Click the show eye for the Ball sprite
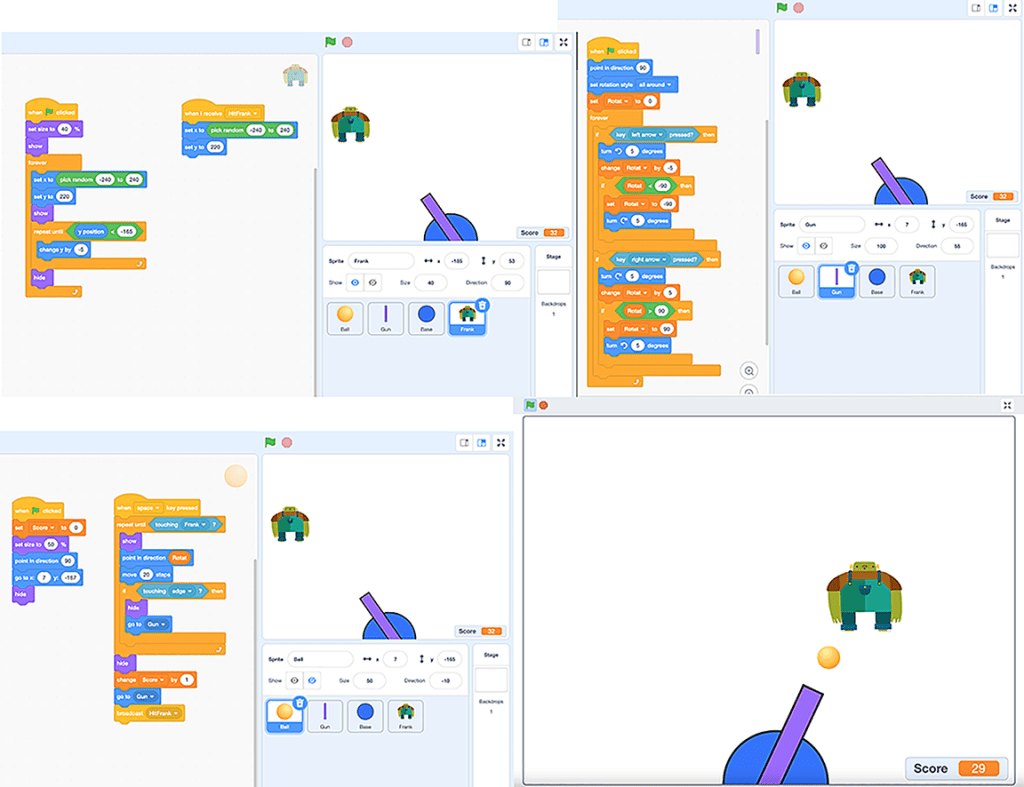The height and width of the screenshot is (787, 1024). [294, 680]
